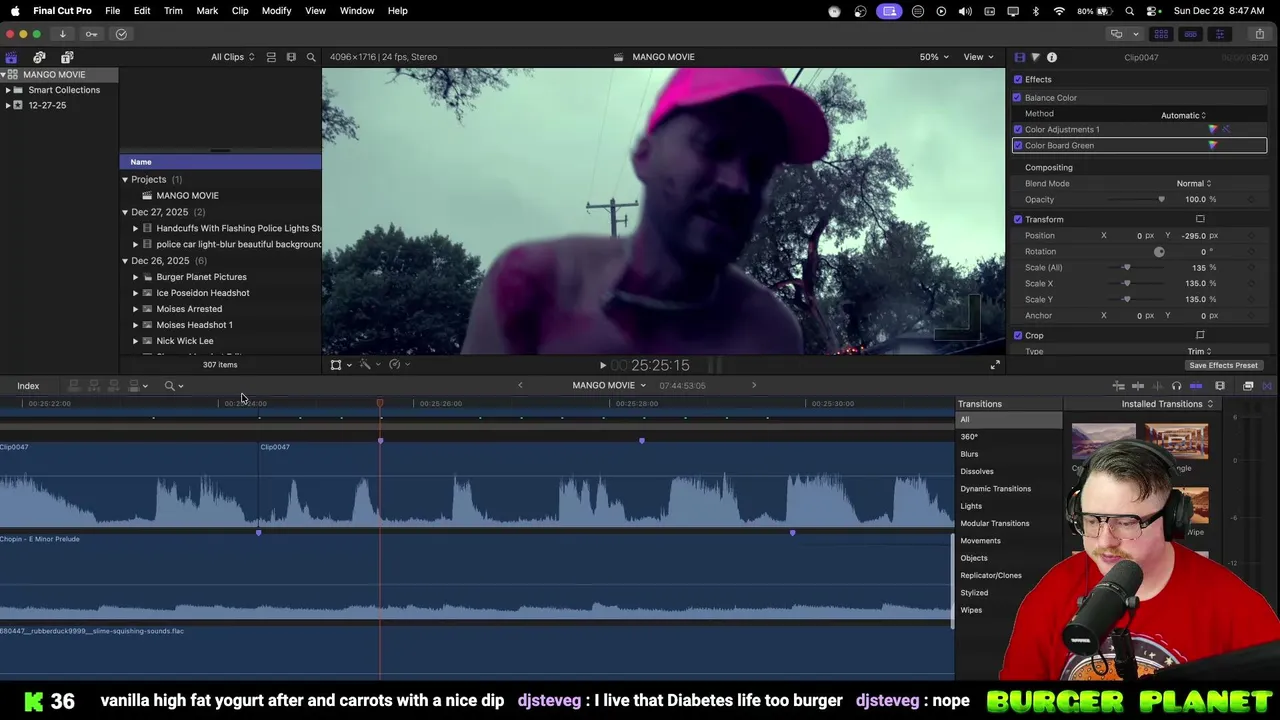This screenshot has height=720, width=1280.
Task: Open the Mark menu
Action: click(x=207, y=10)
